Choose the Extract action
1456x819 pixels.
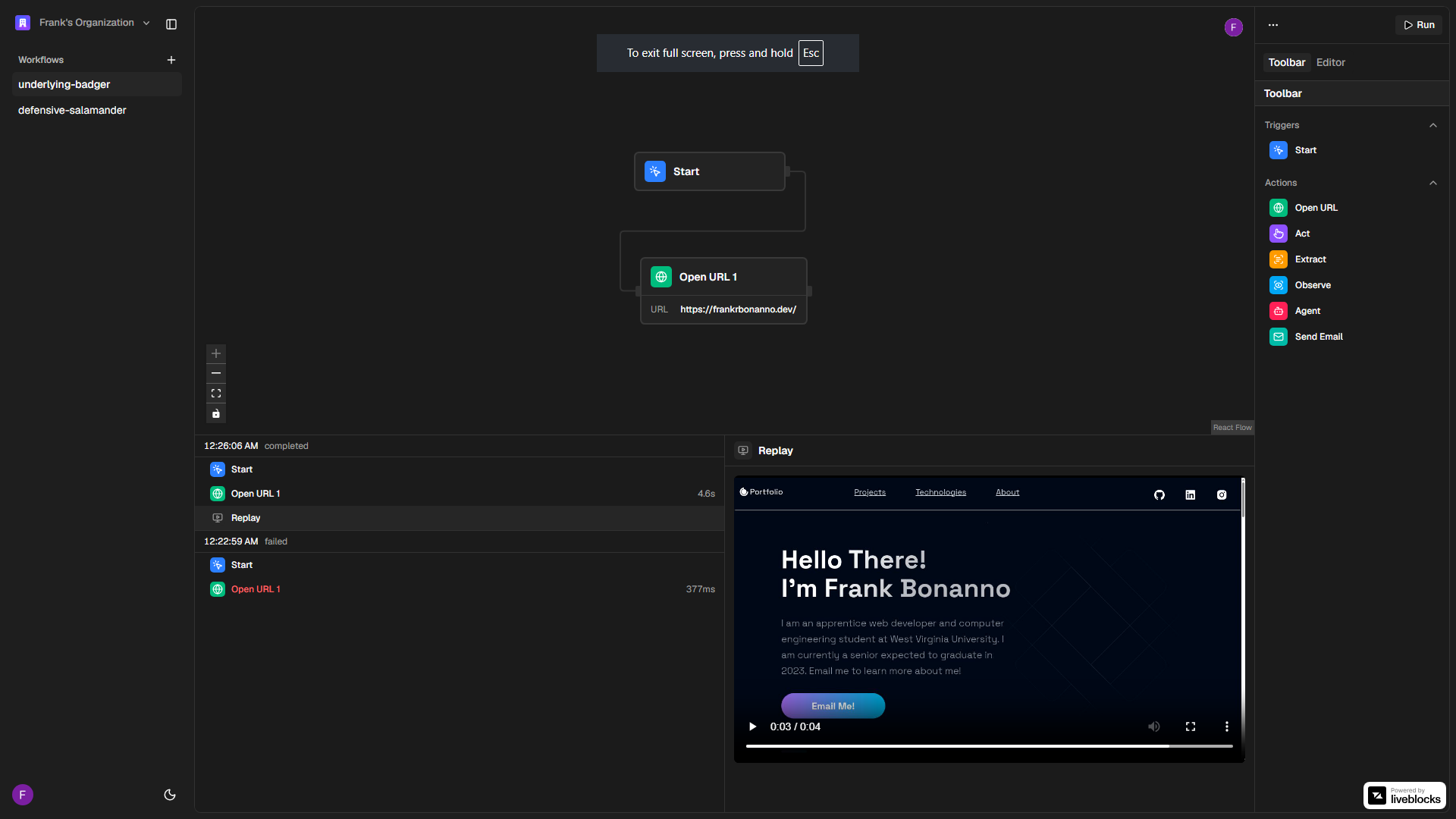pos(1351,259)
